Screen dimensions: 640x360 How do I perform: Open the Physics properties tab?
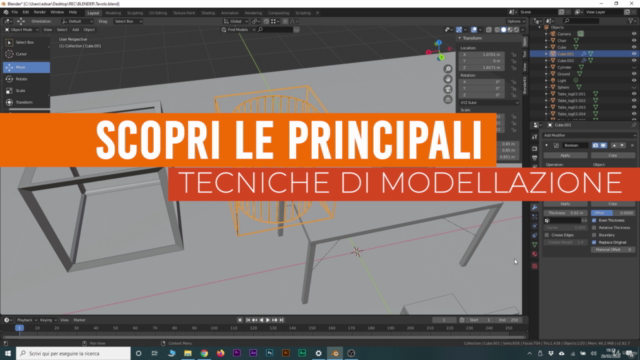click(535, 226)
